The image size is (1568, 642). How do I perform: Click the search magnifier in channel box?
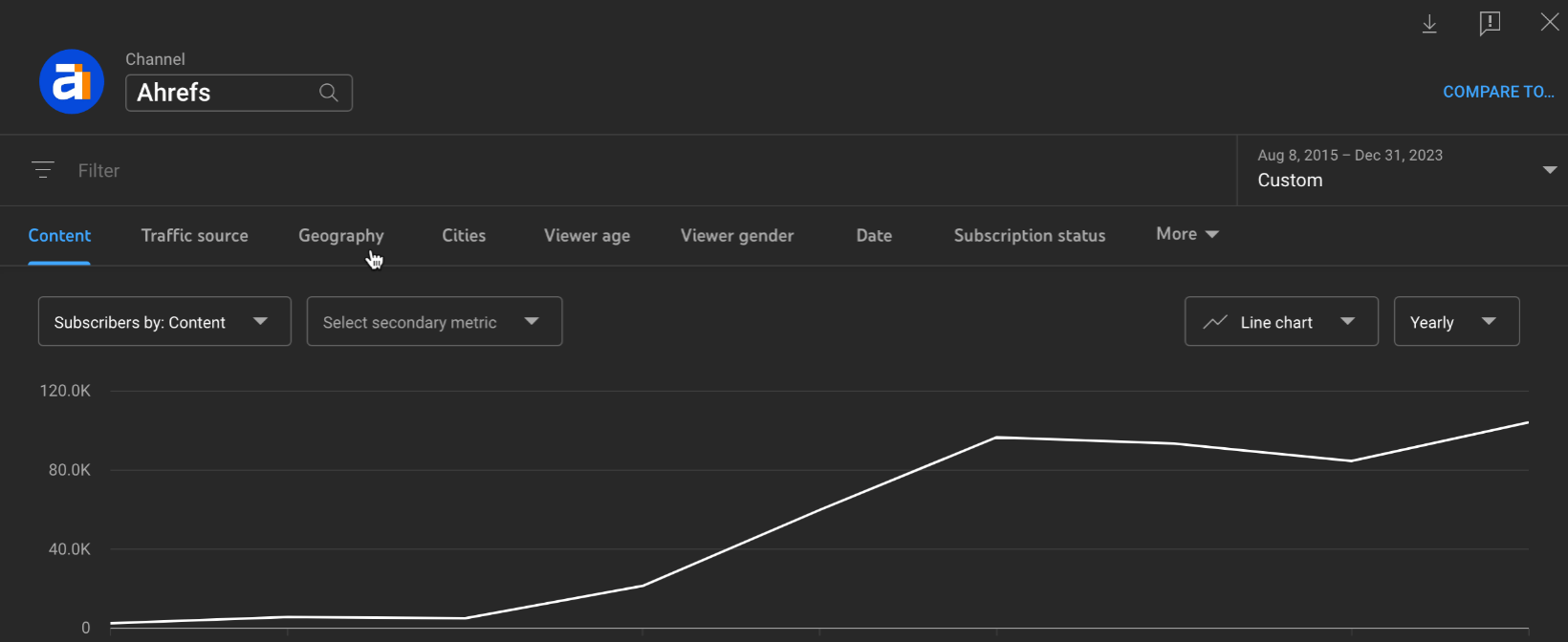pyautogui.click(x=328, y=93)
